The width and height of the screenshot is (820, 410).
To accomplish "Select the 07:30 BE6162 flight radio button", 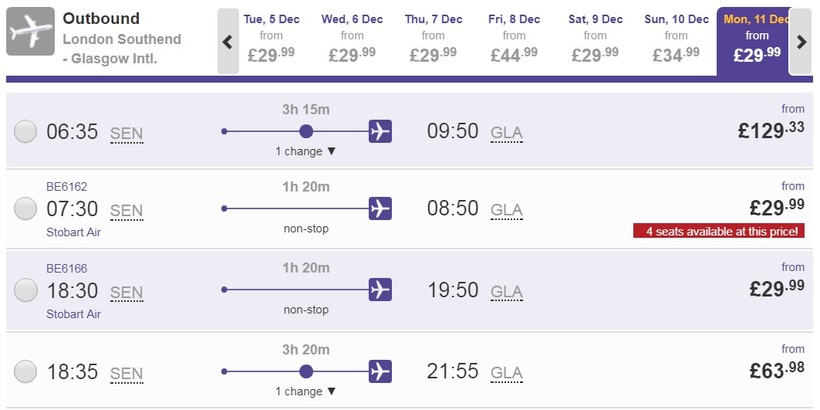I will (26, 209).
